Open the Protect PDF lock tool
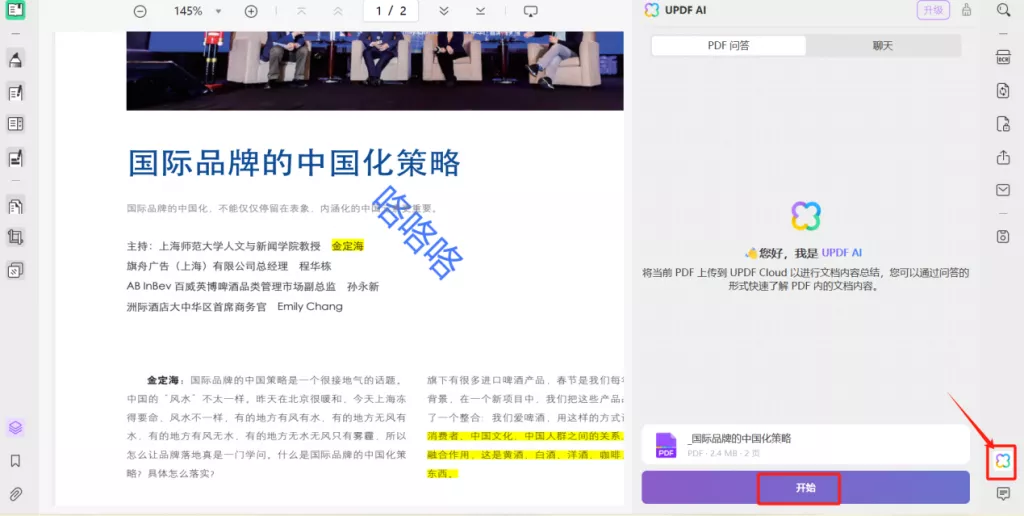1024x516 pixels. (1003, 124)
